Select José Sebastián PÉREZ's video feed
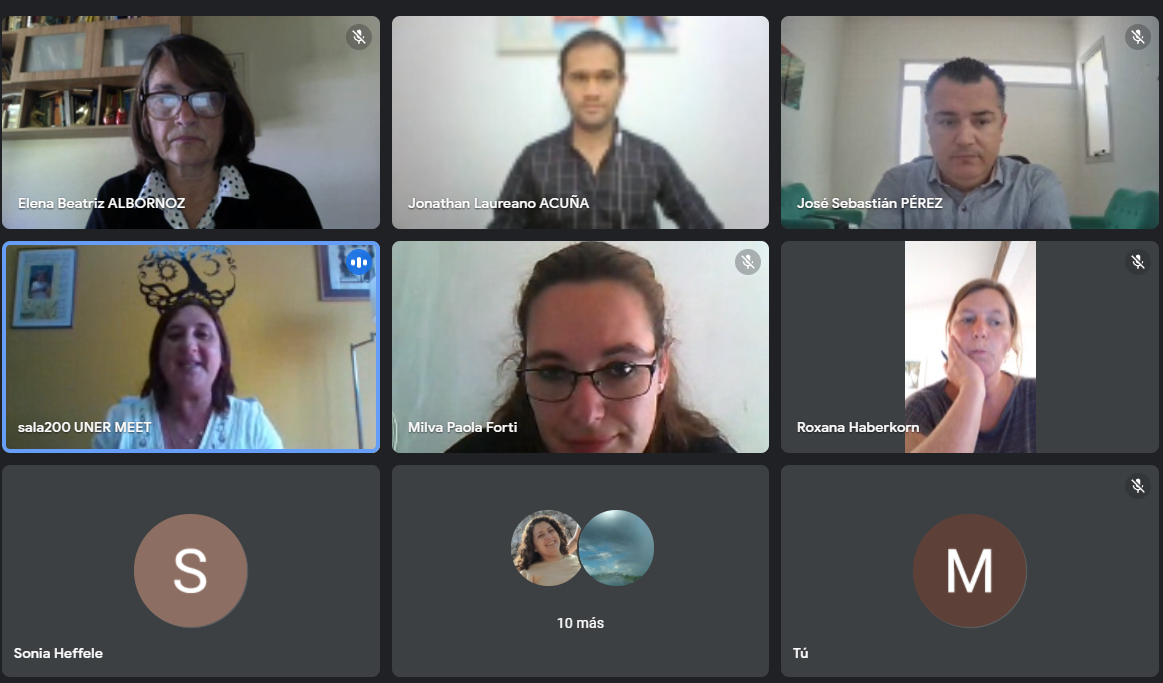The height and width of the screenshot is (683, 1163). [969, 122]
